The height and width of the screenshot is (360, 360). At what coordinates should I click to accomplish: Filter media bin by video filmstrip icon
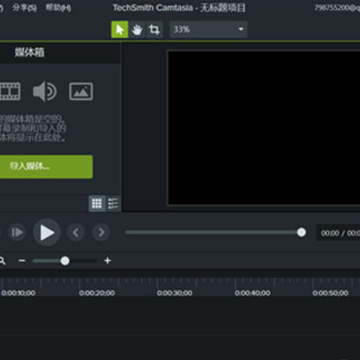(x=10, y=92)
